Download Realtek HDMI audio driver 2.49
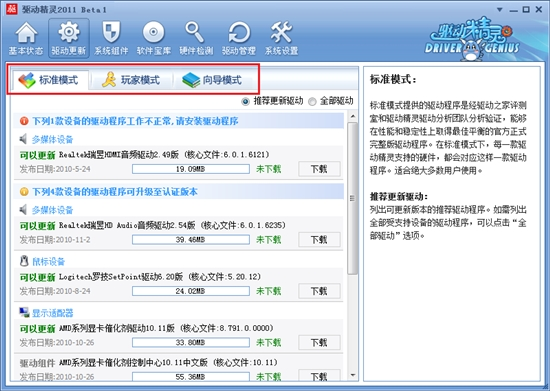The width and height of the screenshot is (550, 391). (x=319, y=169)
